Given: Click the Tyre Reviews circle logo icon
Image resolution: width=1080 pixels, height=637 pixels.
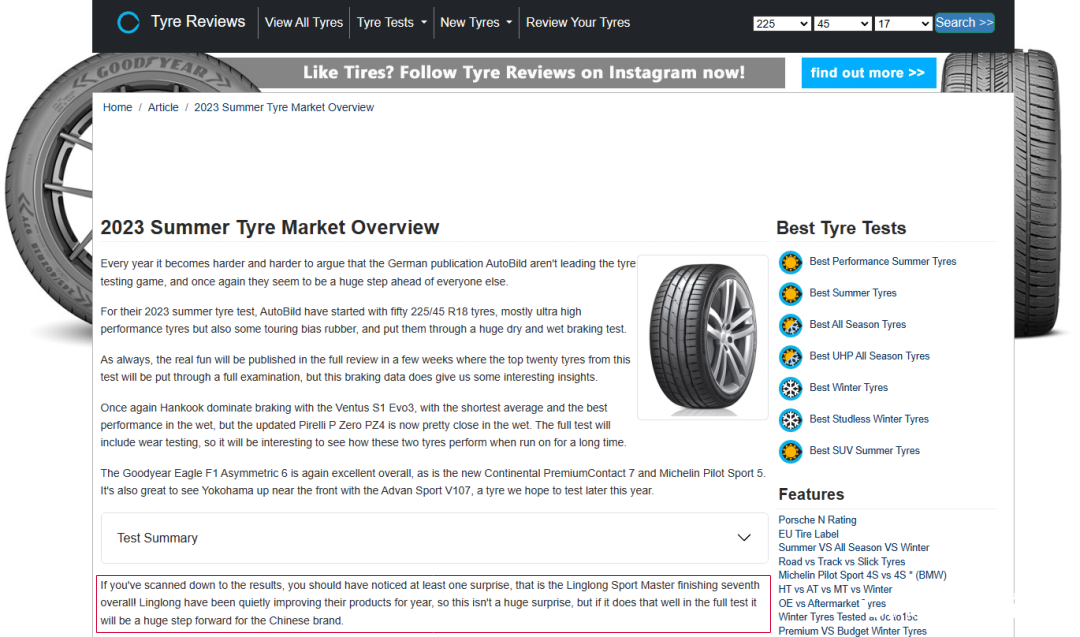Looking at the screenshot, I should tap(128, 22).
